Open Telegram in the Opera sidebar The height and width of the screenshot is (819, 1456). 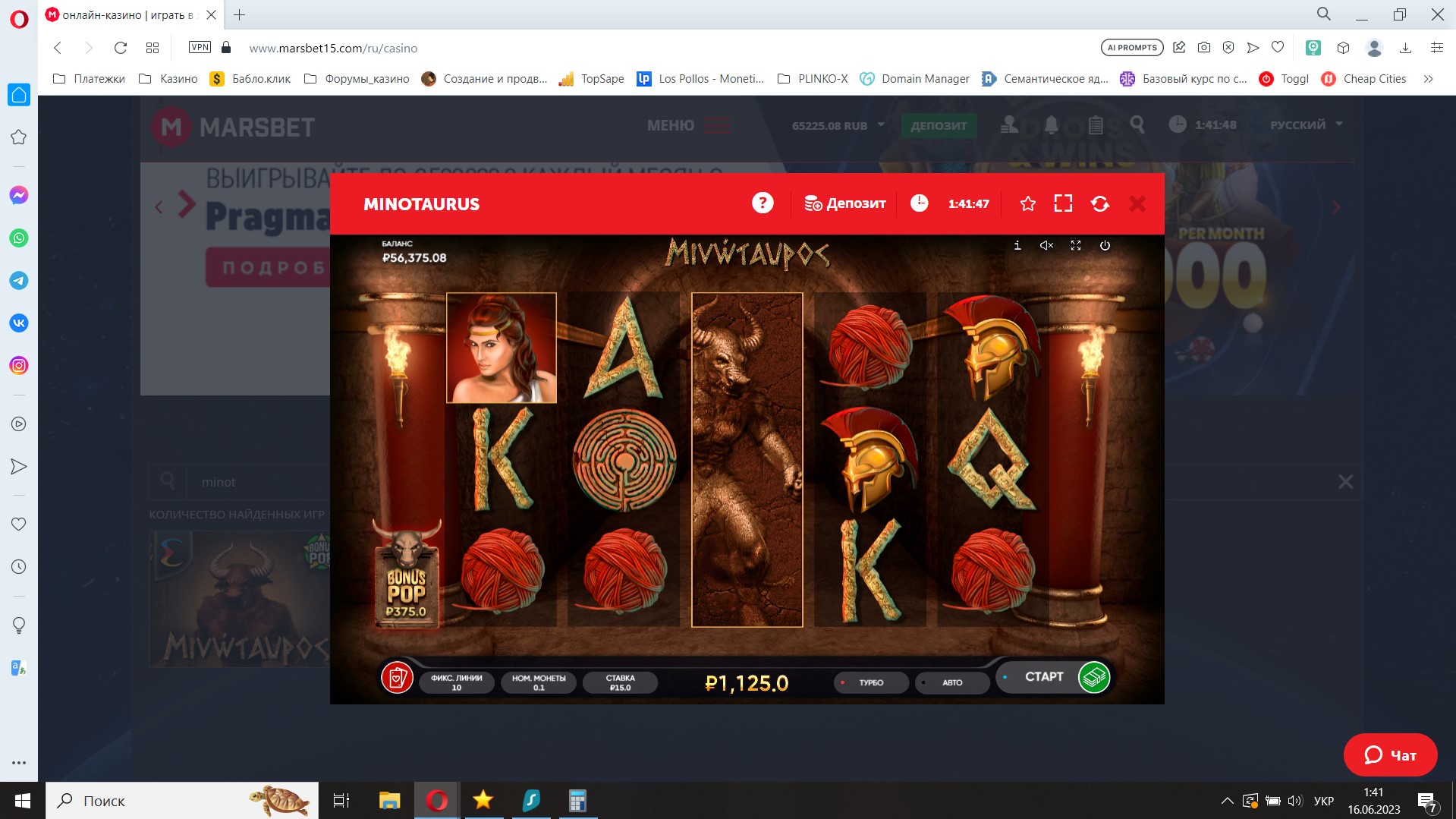pyautogui.click(x=19, y=280)
